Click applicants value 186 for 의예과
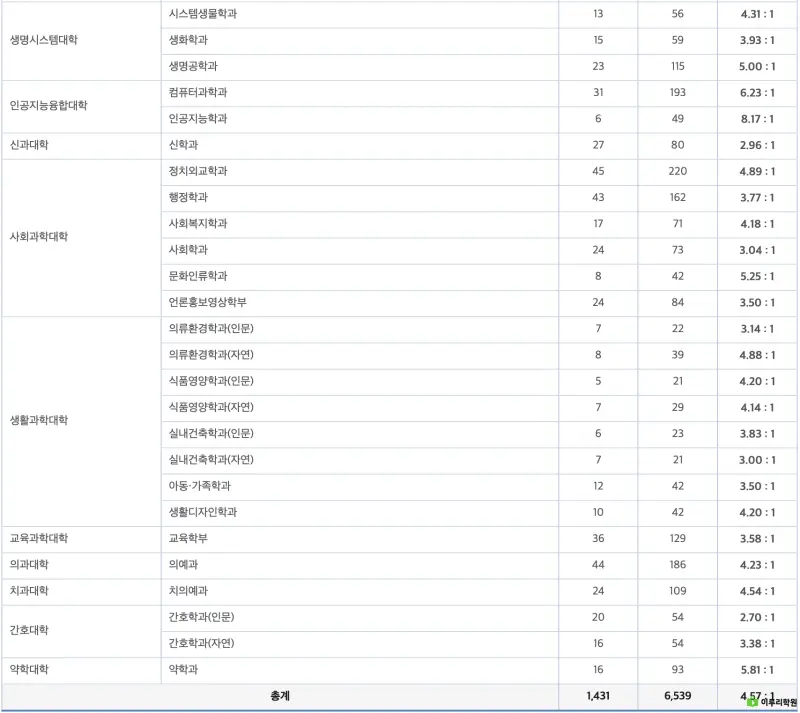Image resolution: width=800 pixels, height=713 pixels. tap(678, 564)
